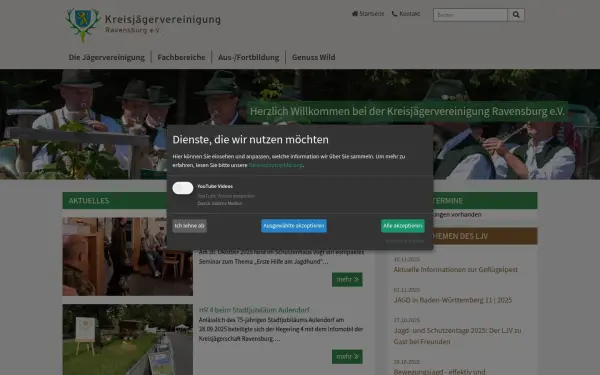Click 'Ausgewählte akzeptieren' button
The image size is (600, 375).
pos(294,226)
